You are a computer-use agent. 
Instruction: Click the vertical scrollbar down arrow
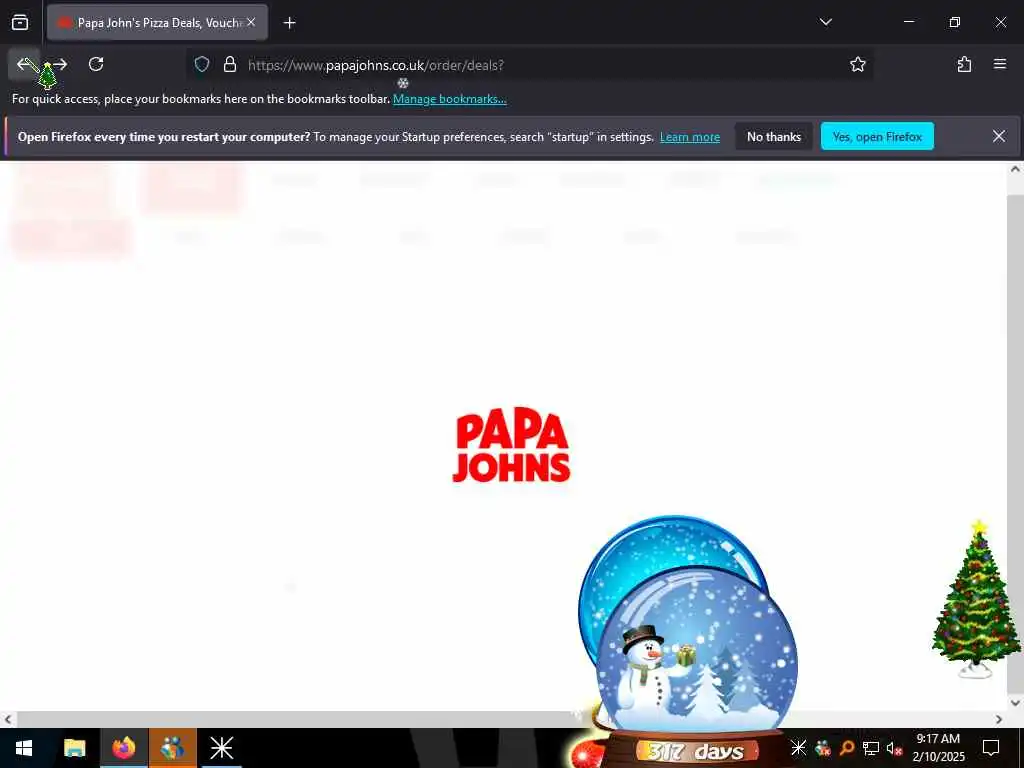(1015, 703)
